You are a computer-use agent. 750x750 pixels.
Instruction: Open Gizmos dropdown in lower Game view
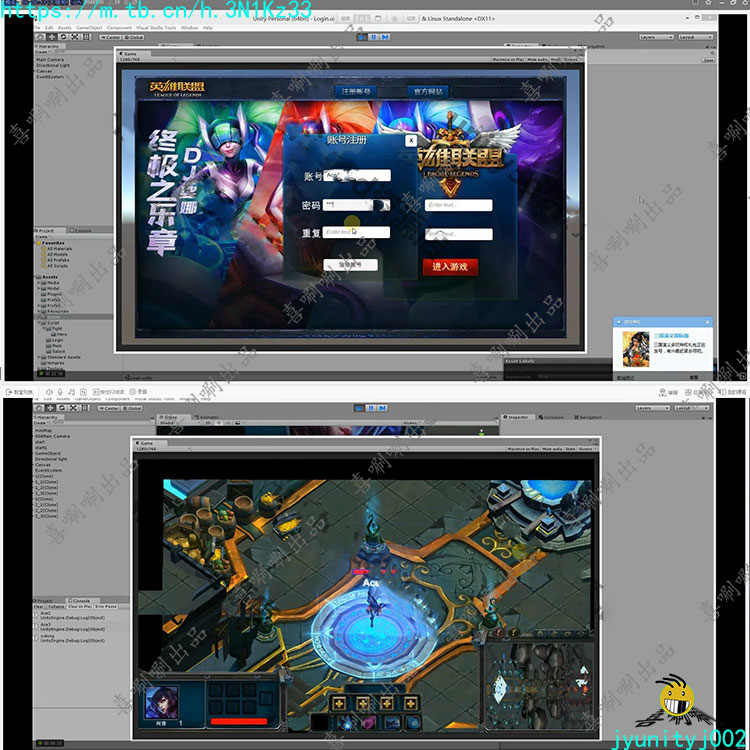(x=585, y=449)
